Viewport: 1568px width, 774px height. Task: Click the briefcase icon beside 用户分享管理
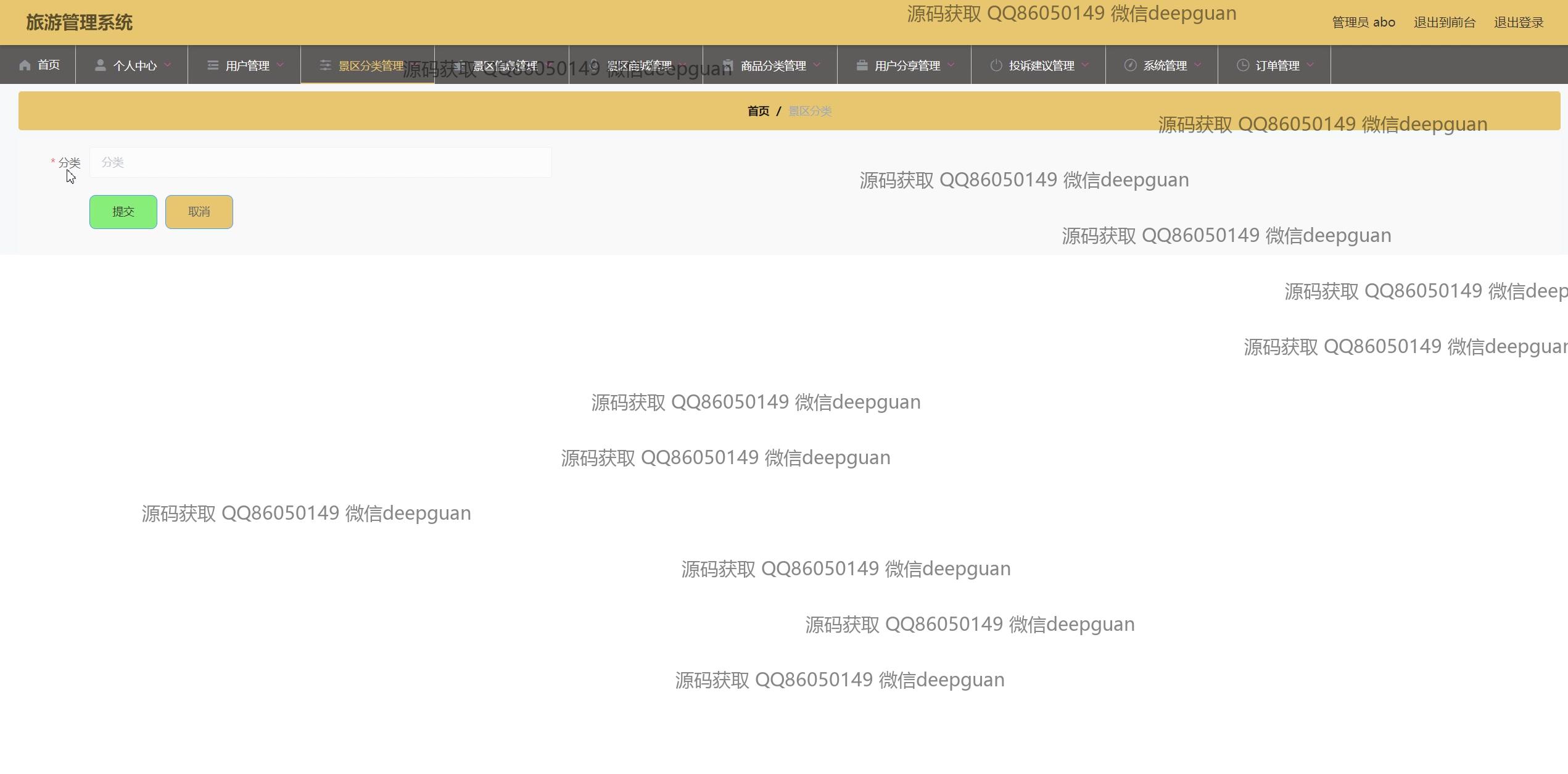pyautogui.click(x=862, y=65)
